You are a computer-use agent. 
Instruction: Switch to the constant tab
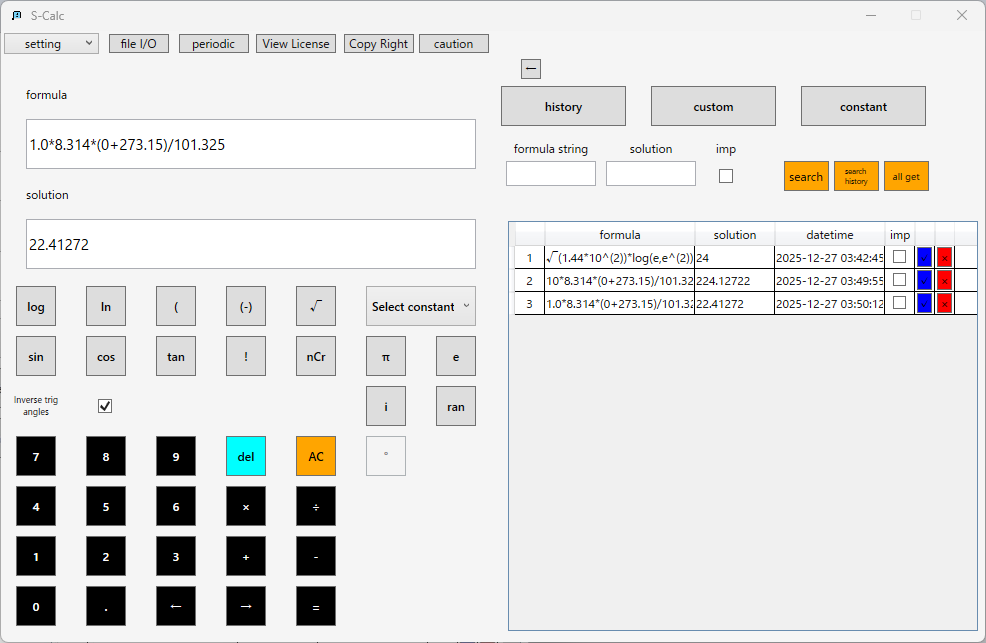coord(863,106)
